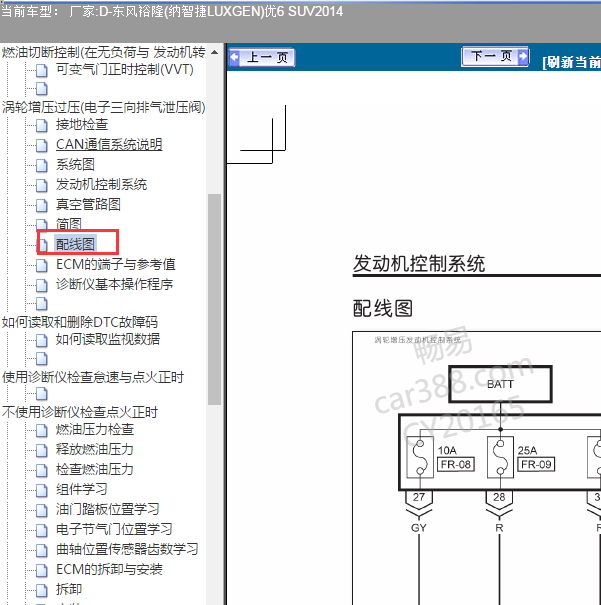Click the page icon beside 油门踏板位置学习
The width and height of the screenshot is (601, 605).
(x=42, y=510)
